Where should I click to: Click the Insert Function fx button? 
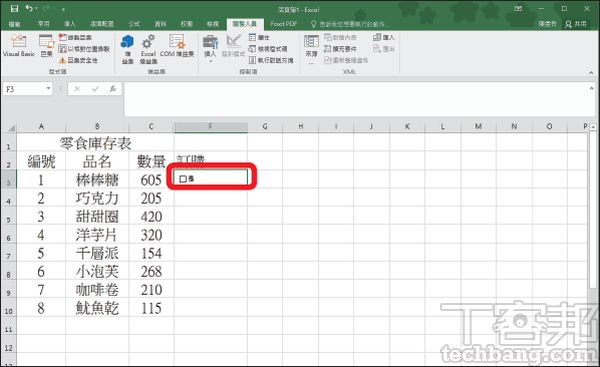click(112, 89)
